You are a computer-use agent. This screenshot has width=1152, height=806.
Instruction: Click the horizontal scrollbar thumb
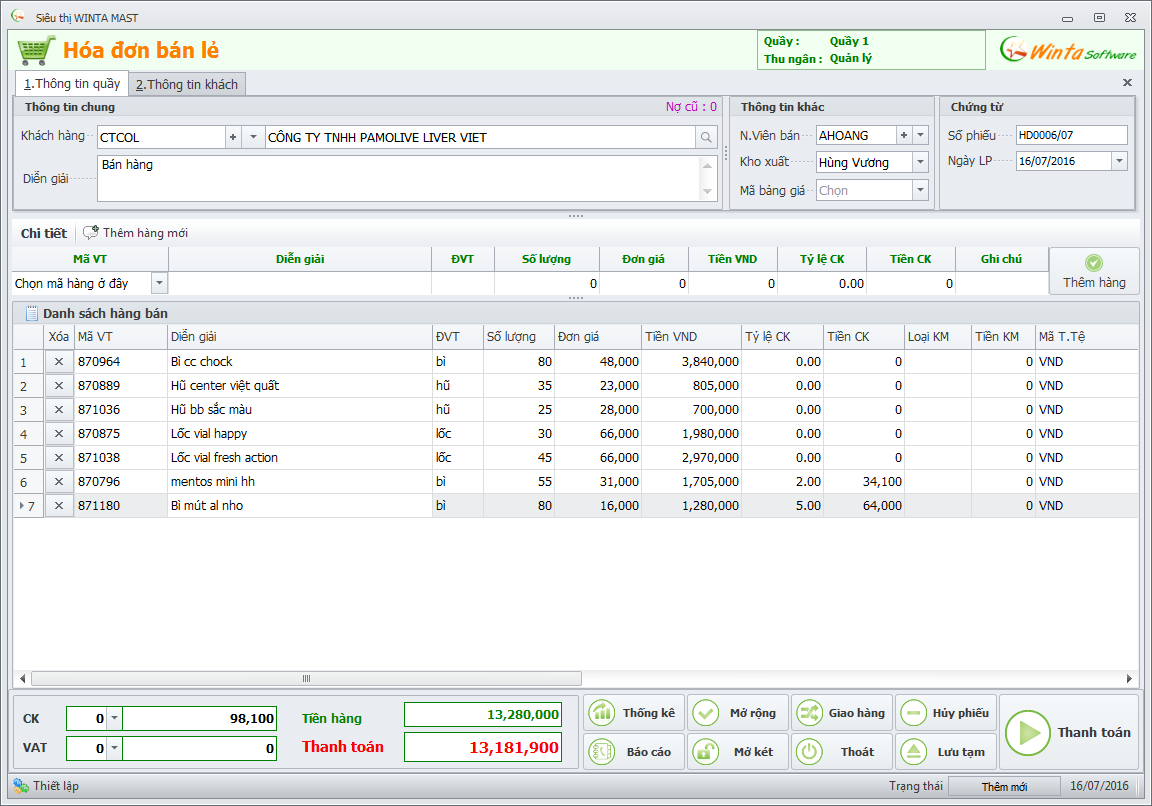(x=306, y=678)
